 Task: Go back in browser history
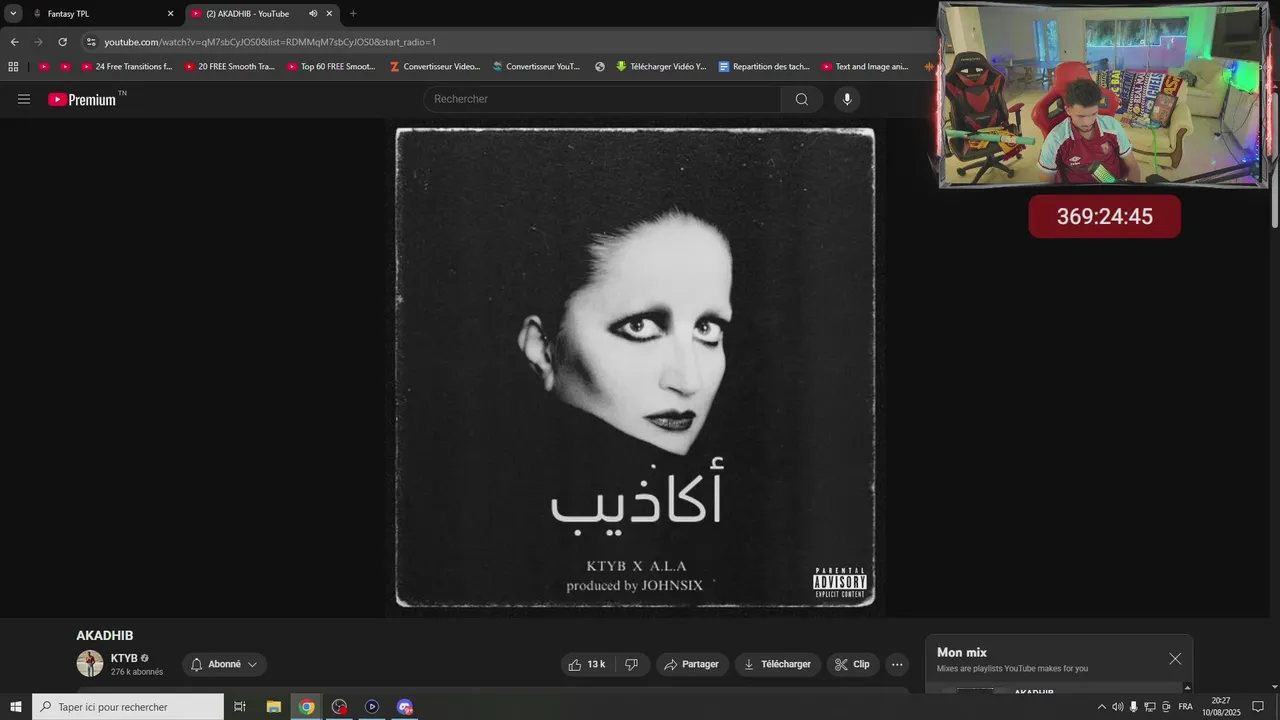tap(14, 42)
